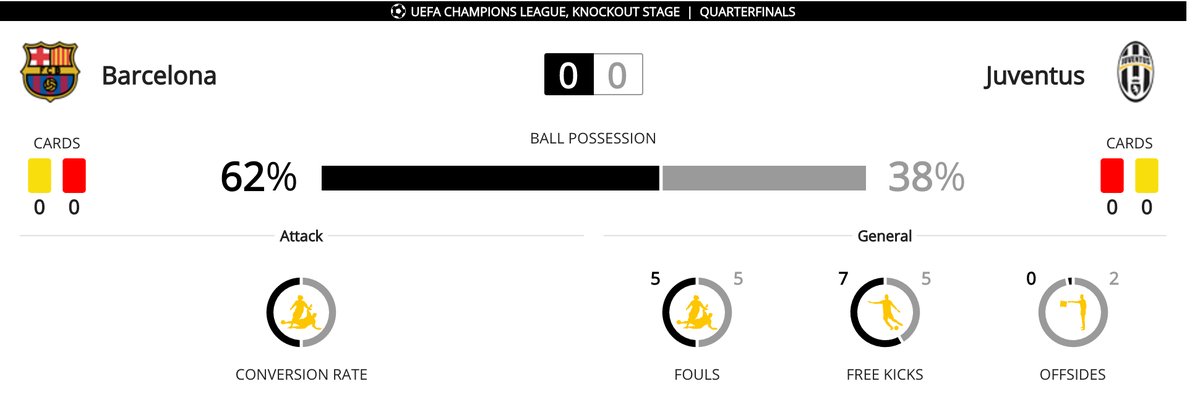Viewport: 1200px width, 402px height.
Task: Select the Attack section heading
Action: tap(301, 237)
